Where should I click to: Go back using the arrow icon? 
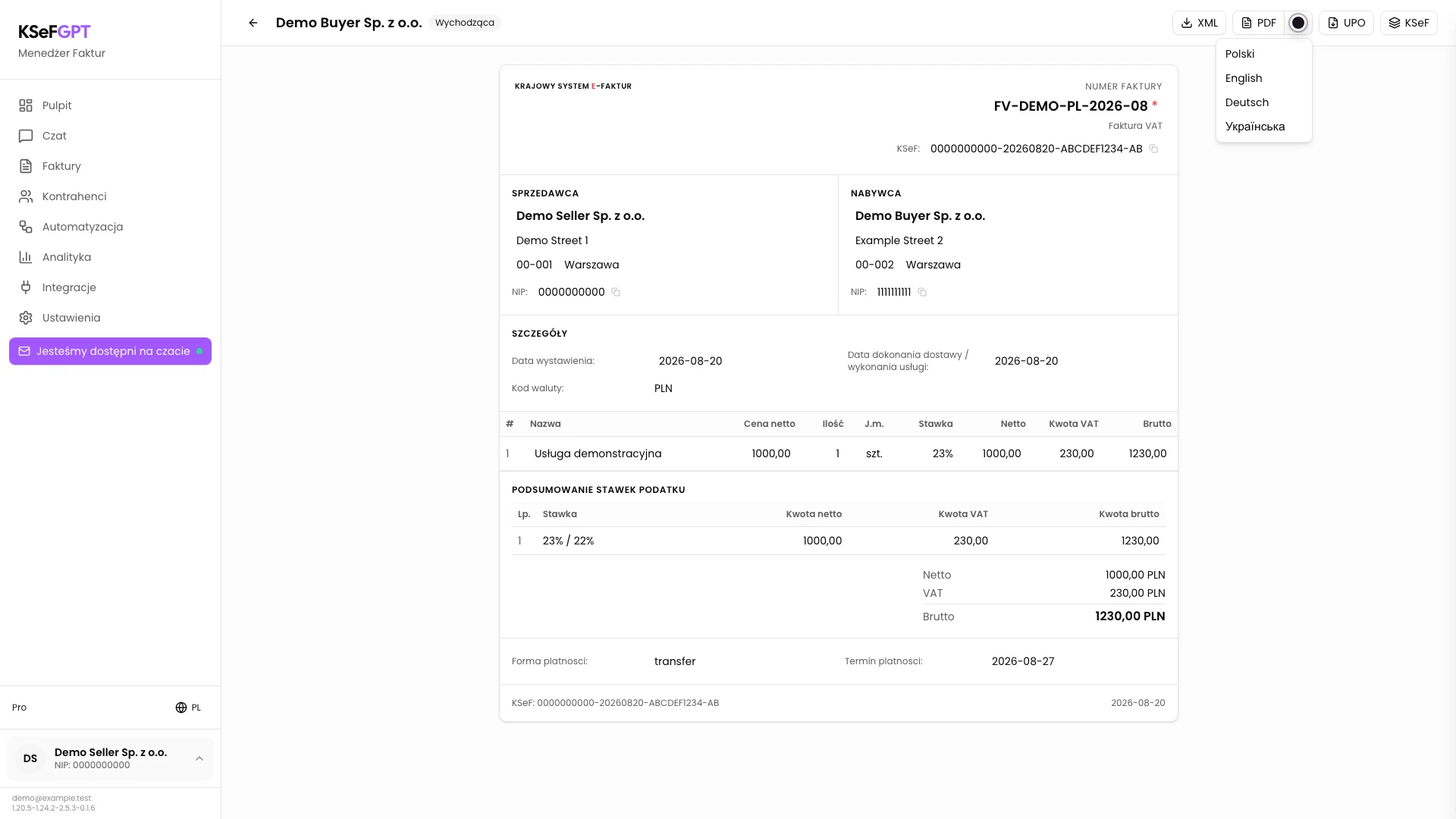(x=253, y=23)
